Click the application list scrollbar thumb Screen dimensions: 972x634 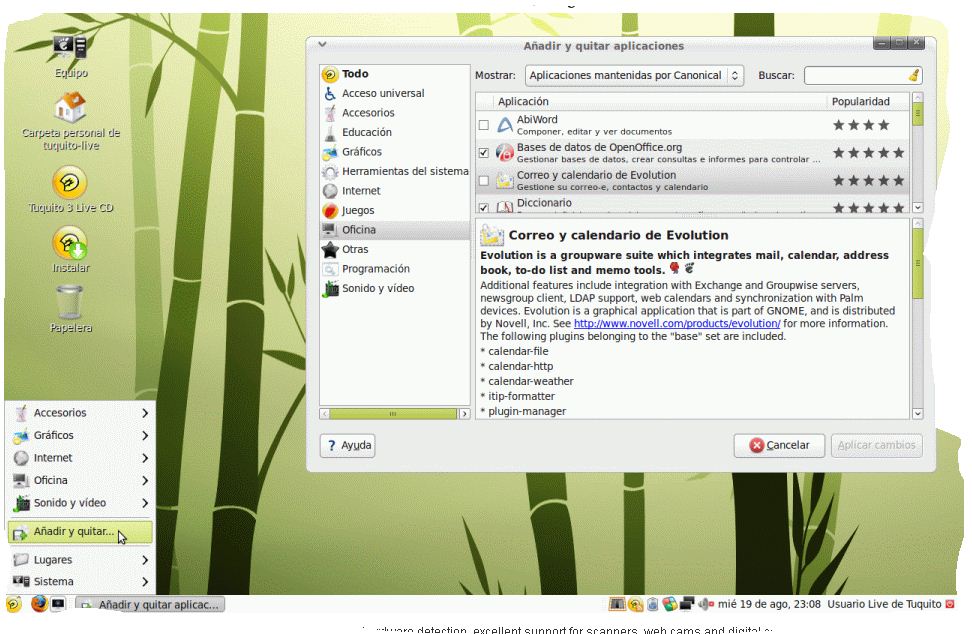(x=917, y=114)
